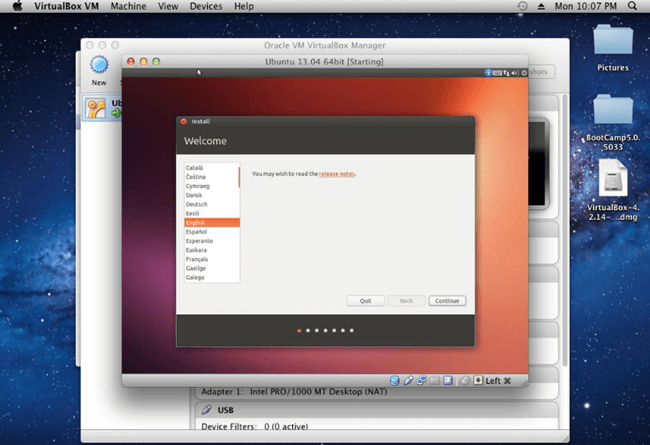Viewport: 650px width, 445px height.
Task: Select Galego in the language list
Action: coord(212,277)
